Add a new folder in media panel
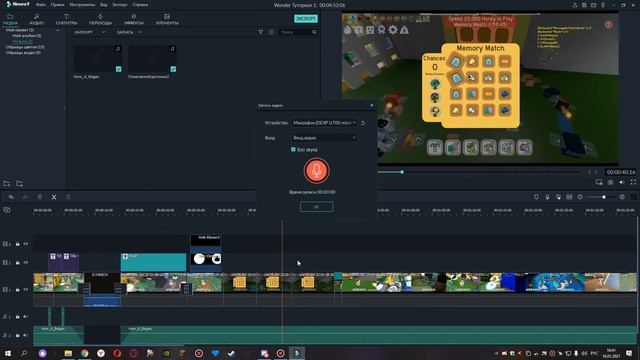Screen dimensions: 640x360 pos(7,184)
